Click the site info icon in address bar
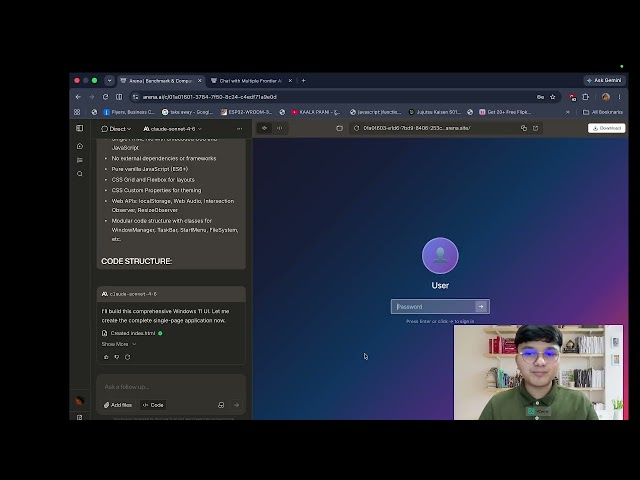This screenshot has height=480, width=640. point(136,97)
